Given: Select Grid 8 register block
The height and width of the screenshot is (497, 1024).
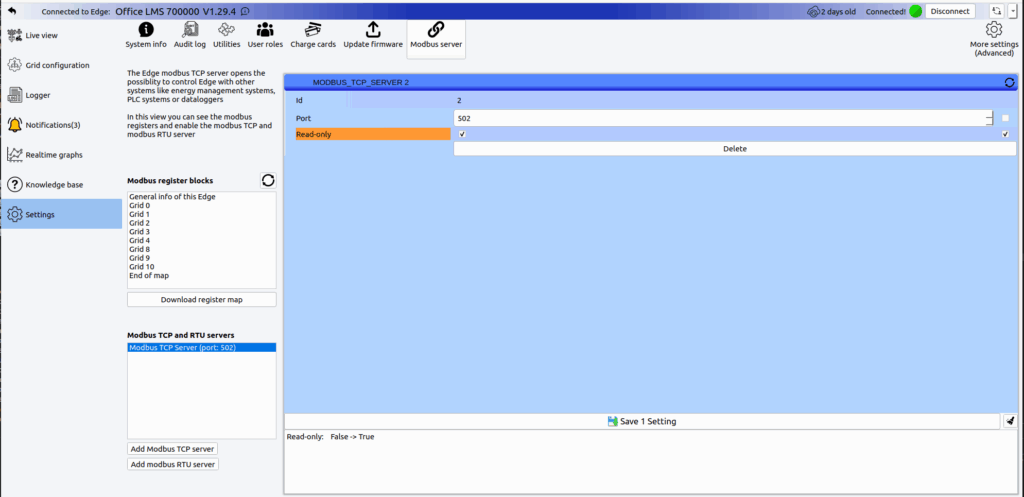Looking at the screenshot, I should pos(139,249).
